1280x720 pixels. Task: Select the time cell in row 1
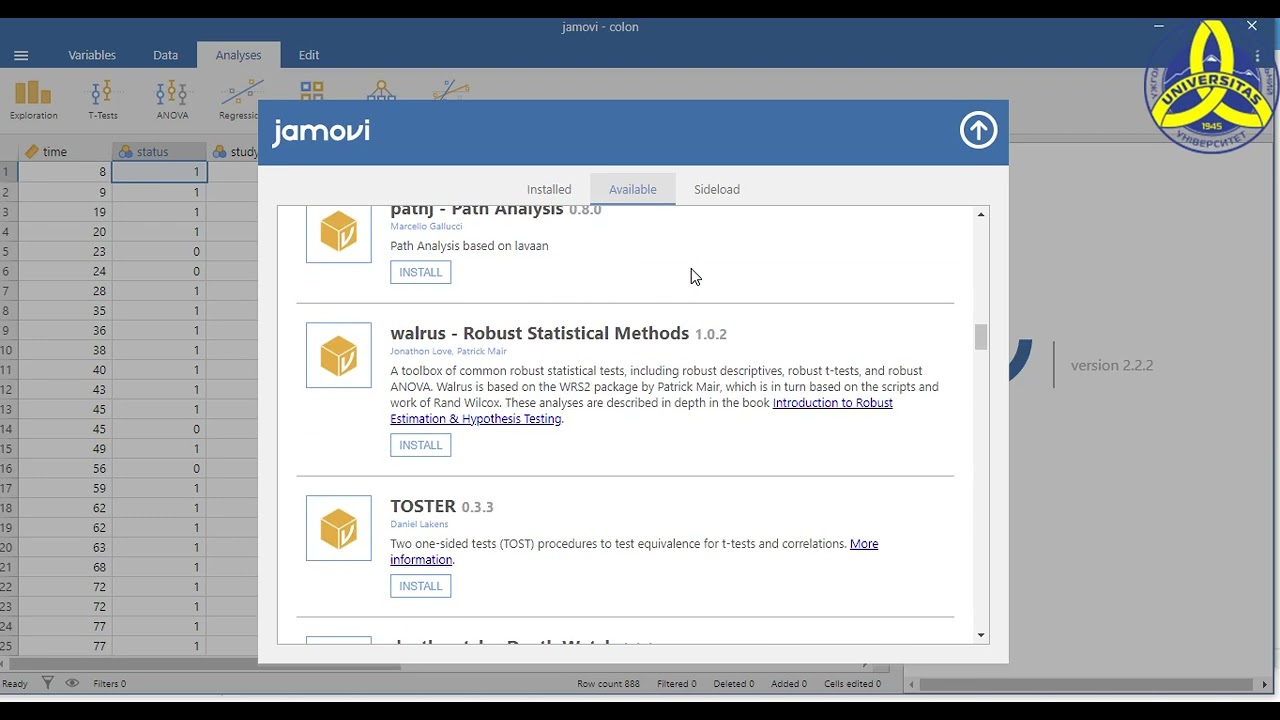point(65,172)
